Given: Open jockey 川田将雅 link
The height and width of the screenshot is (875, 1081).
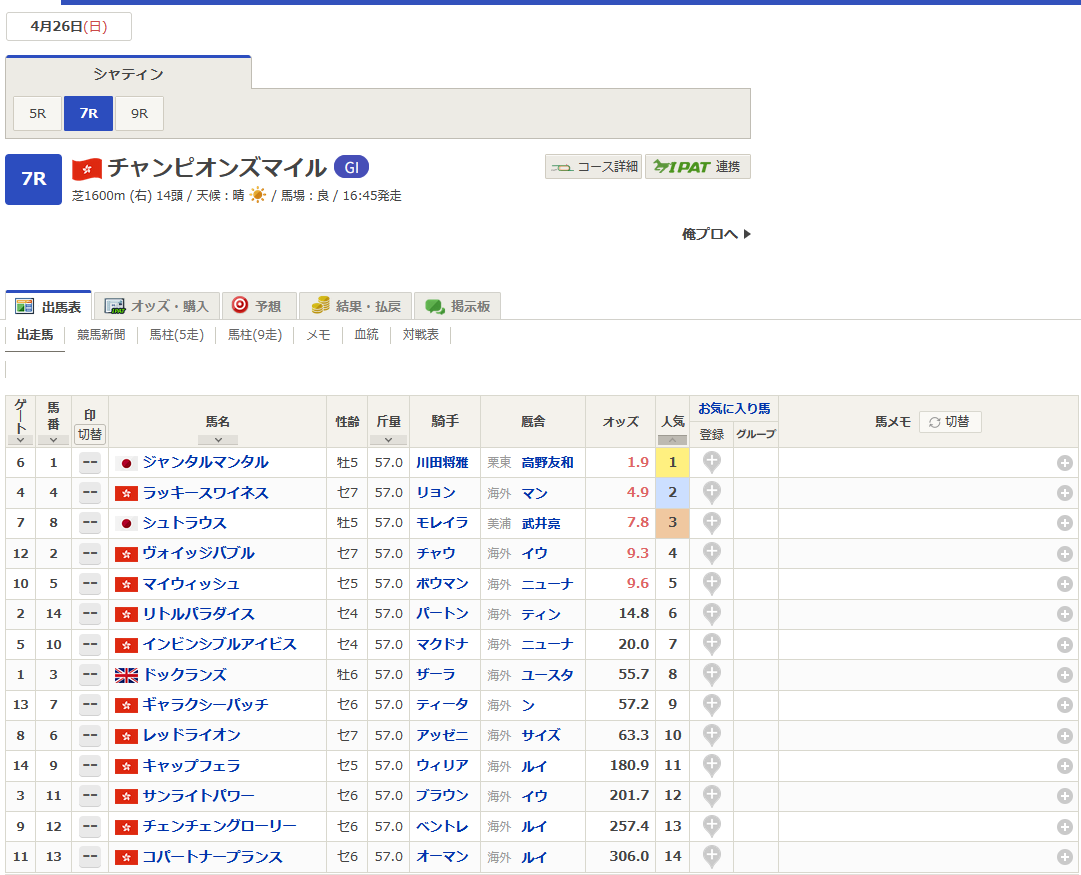Looking at the screenshot, I should tap(442, 463).
